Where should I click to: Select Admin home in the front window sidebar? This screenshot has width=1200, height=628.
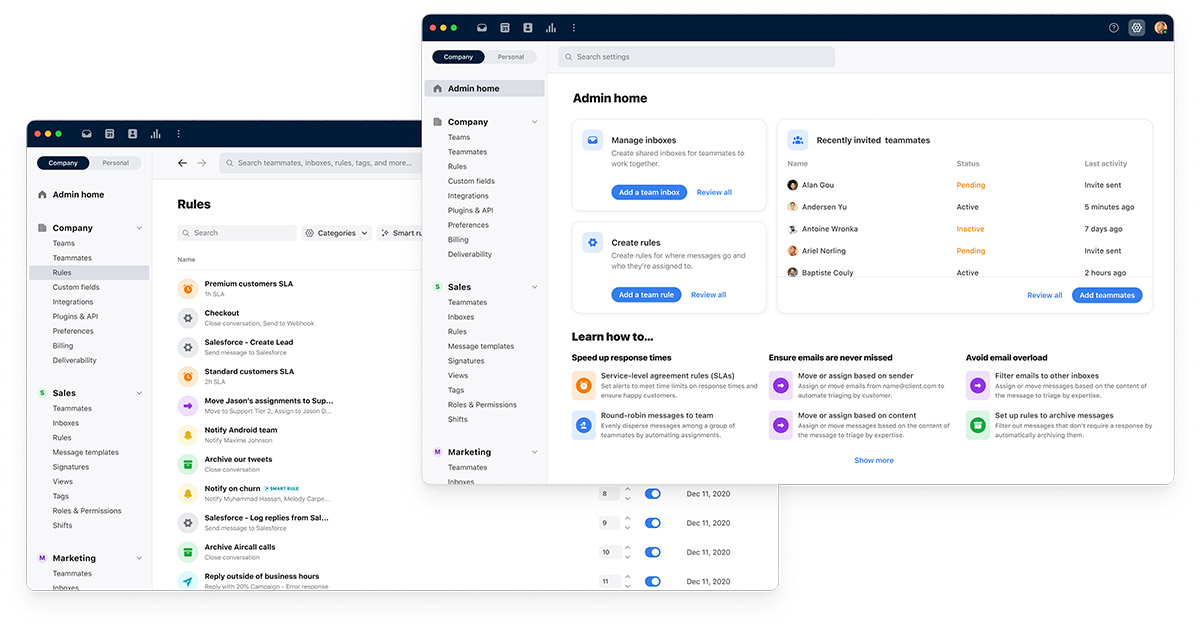coord(485,88)
